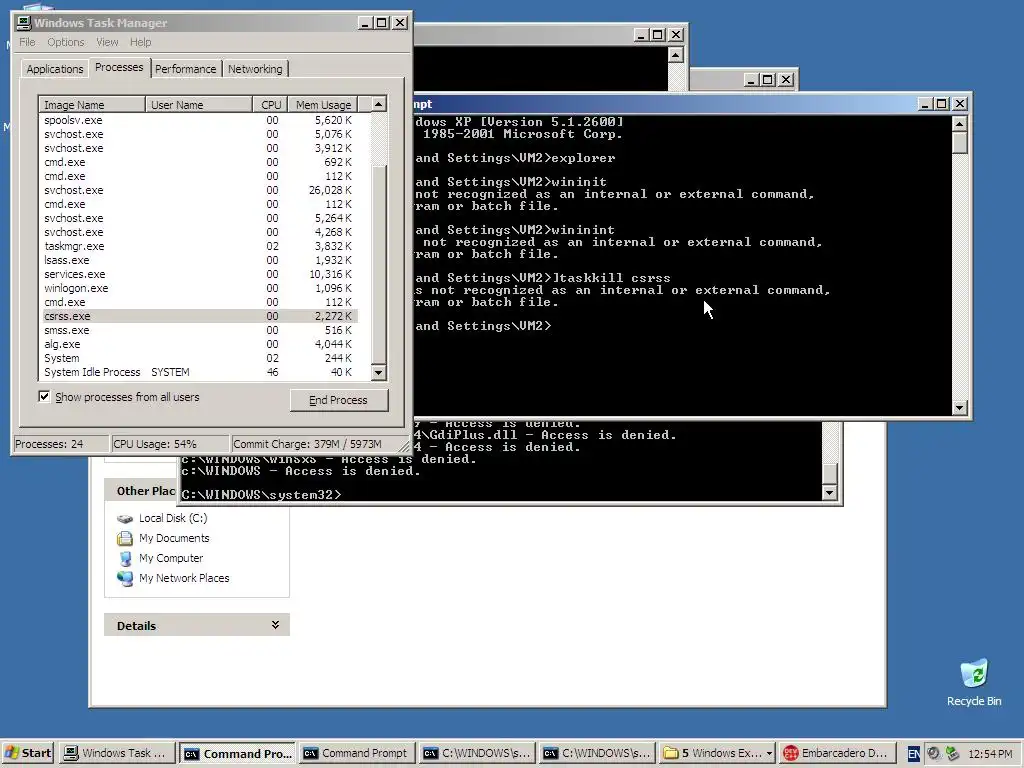Click the My Network Places globe icon

click(125, 578)
